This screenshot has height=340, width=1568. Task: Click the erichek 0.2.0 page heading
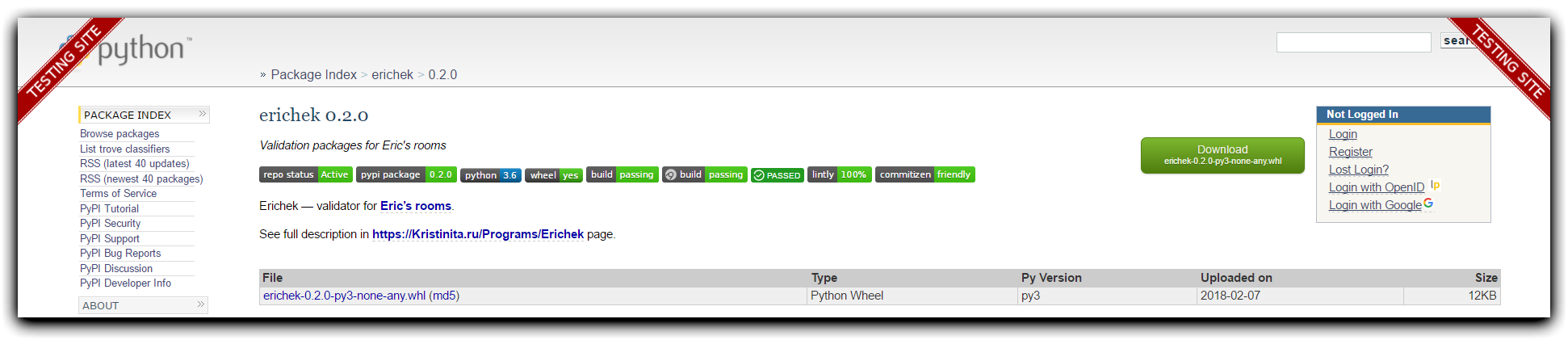314,115
